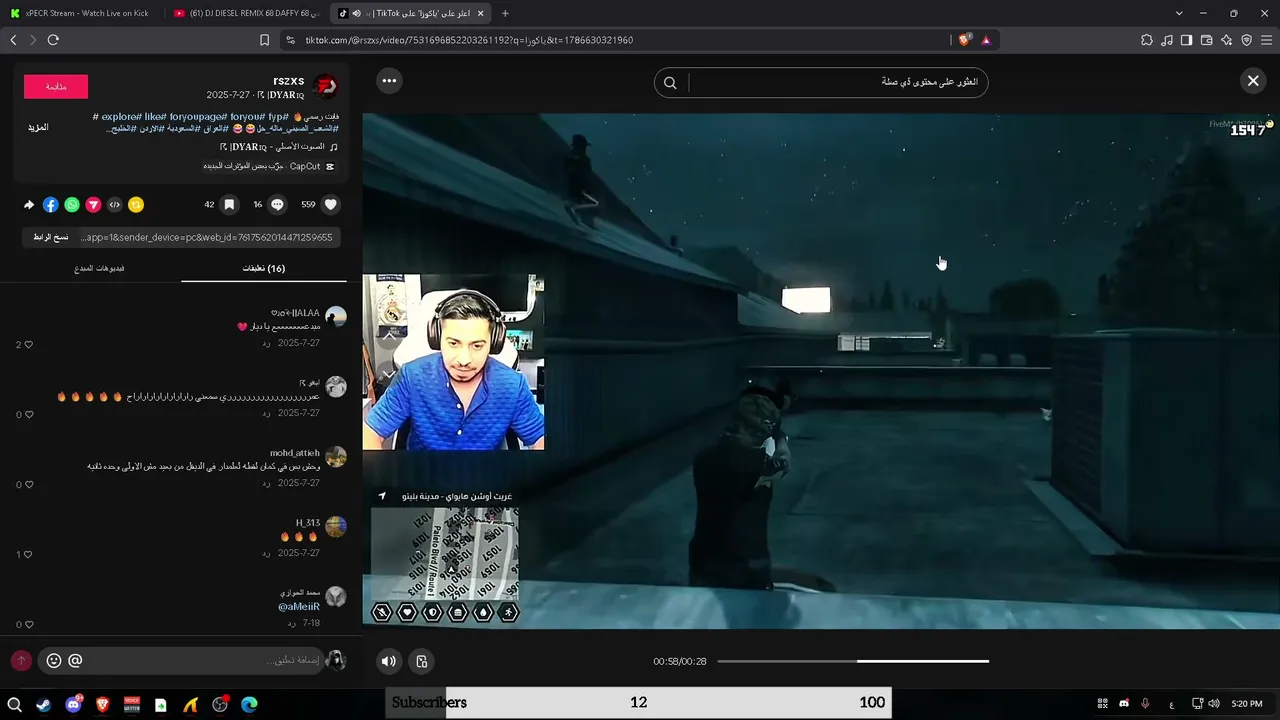The height and width of the screenshot is (720, 1280).
Task: Open the taskbar clock showing 5:20 PM
Action: (x=1246, y=704)
